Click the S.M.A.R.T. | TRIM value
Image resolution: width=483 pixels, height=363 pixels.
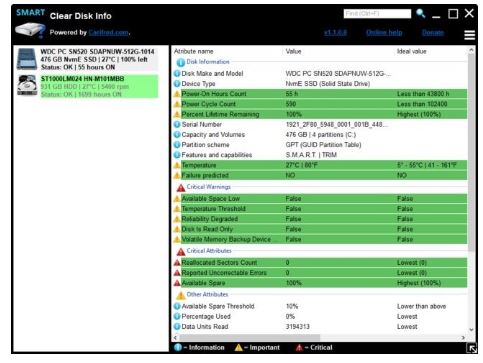(311, 155)
